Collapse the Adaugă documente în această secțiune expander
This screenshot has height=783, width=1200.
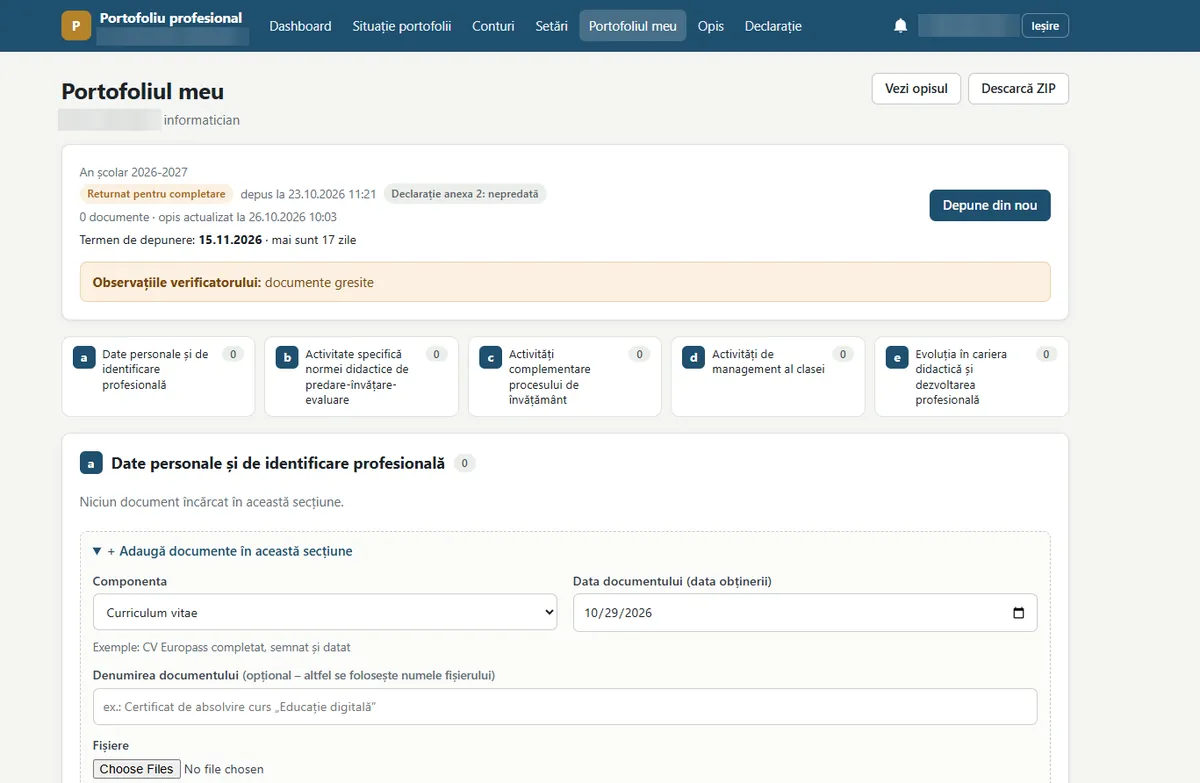click(222, 551)
